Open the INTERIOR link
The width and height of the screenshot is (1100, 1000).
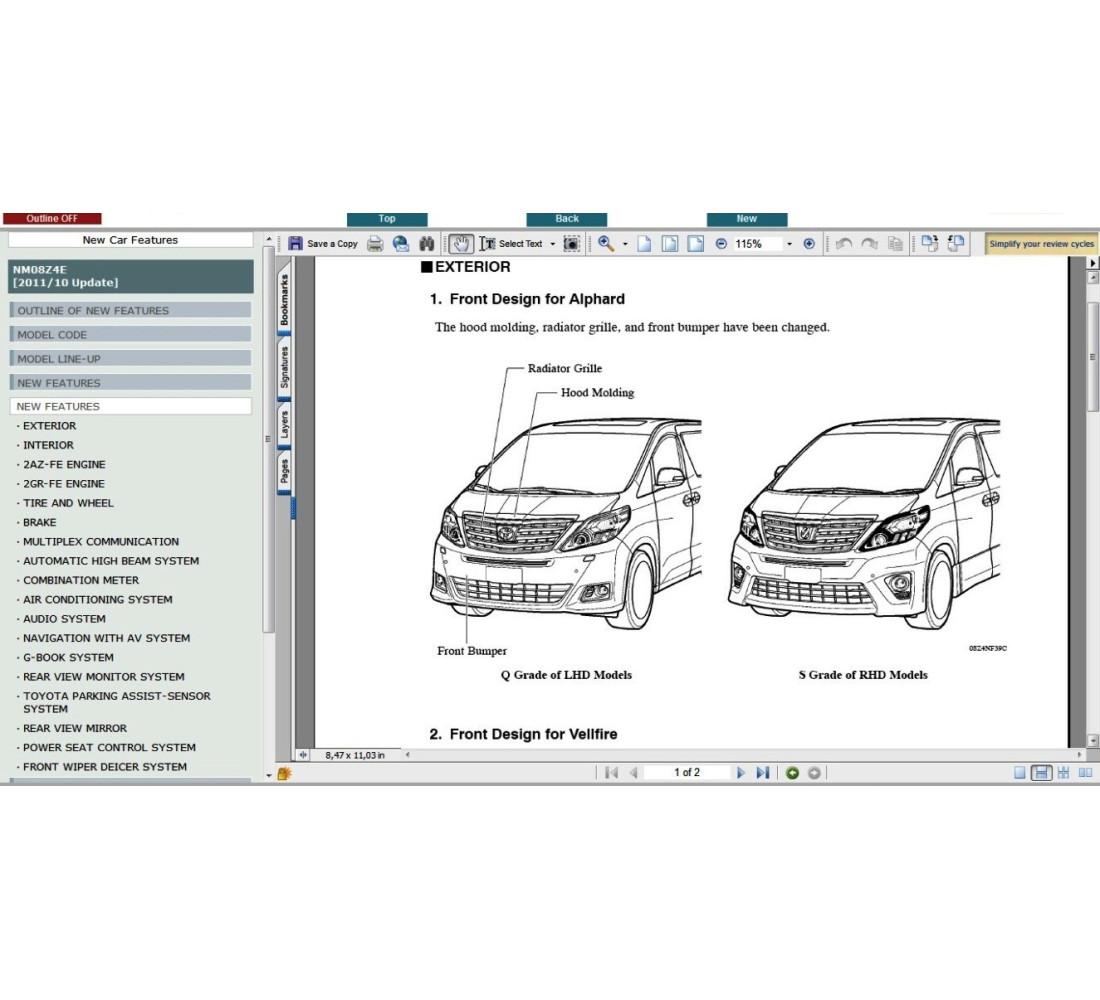tap(48, 445)
